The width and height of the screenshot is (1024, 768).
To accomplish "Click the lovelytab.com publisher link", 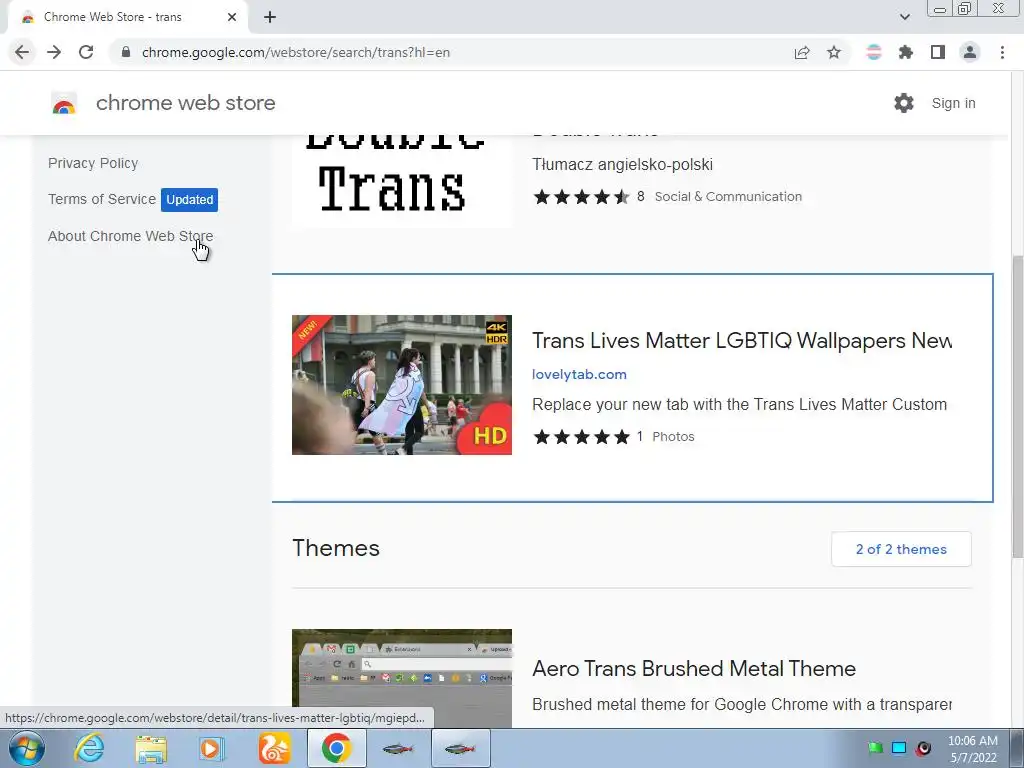I will point(579,375).
